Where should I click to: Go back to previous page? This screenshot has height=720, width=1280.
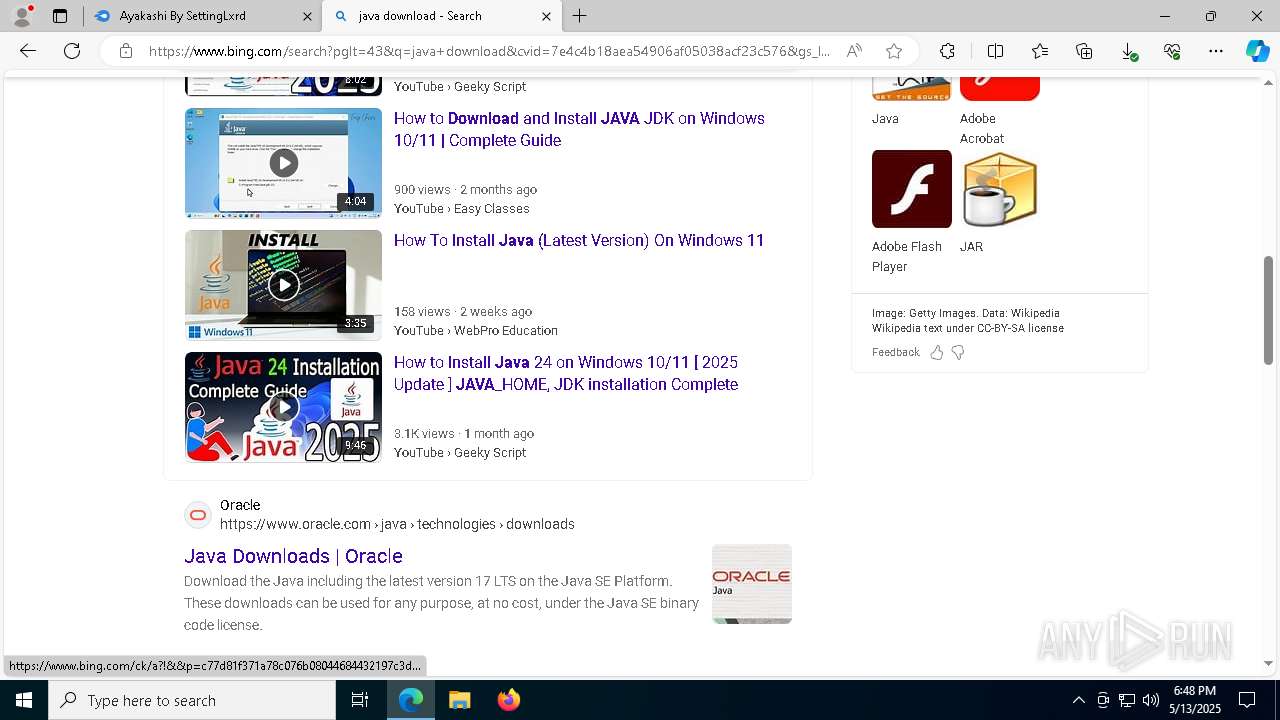pyautogui.click(x=28, y=51)
